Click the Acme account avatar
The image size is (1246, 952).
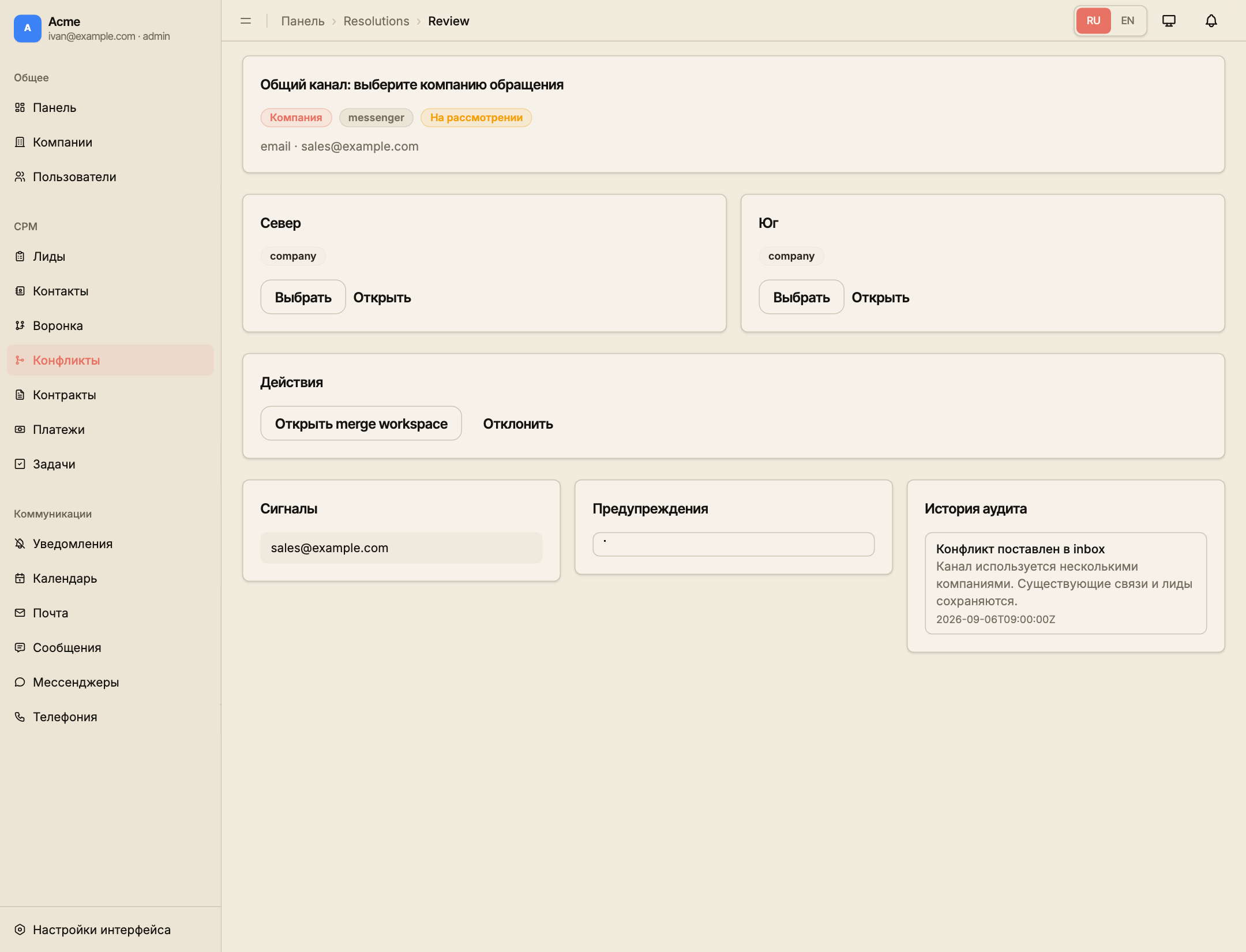[x=28, y=28]
